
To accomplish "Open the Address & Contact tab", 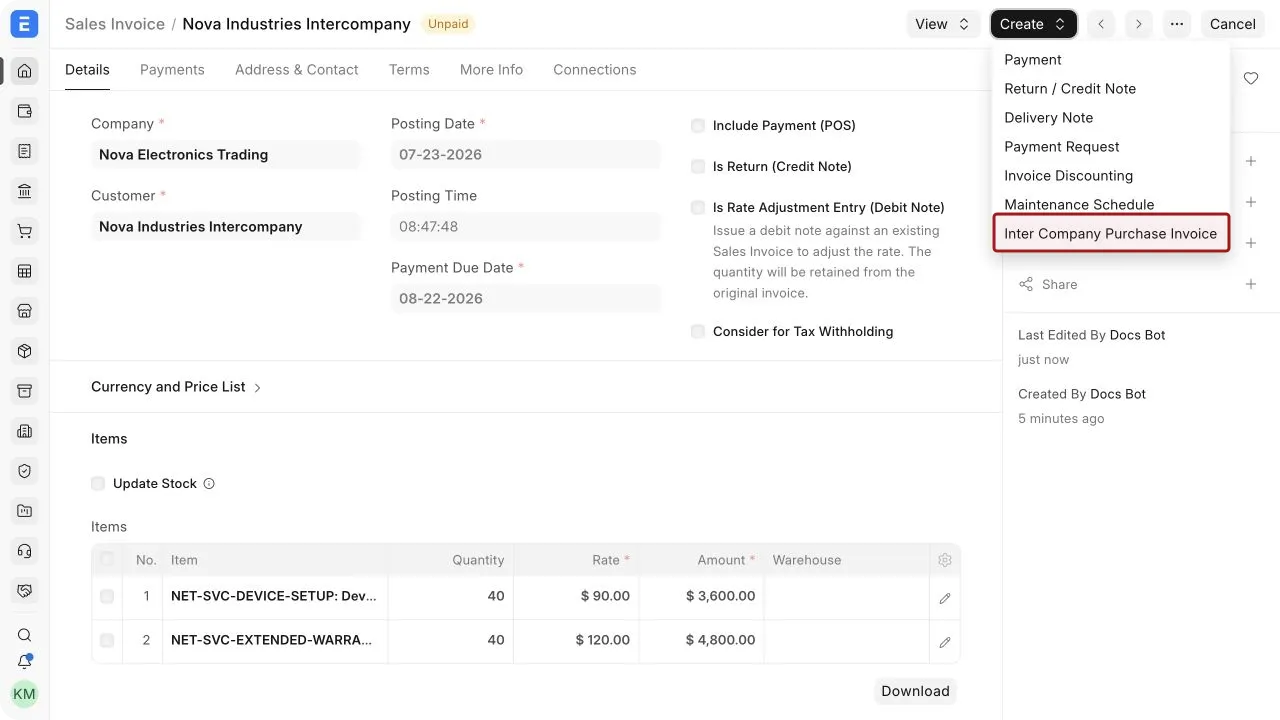I will tap(297, 70).
